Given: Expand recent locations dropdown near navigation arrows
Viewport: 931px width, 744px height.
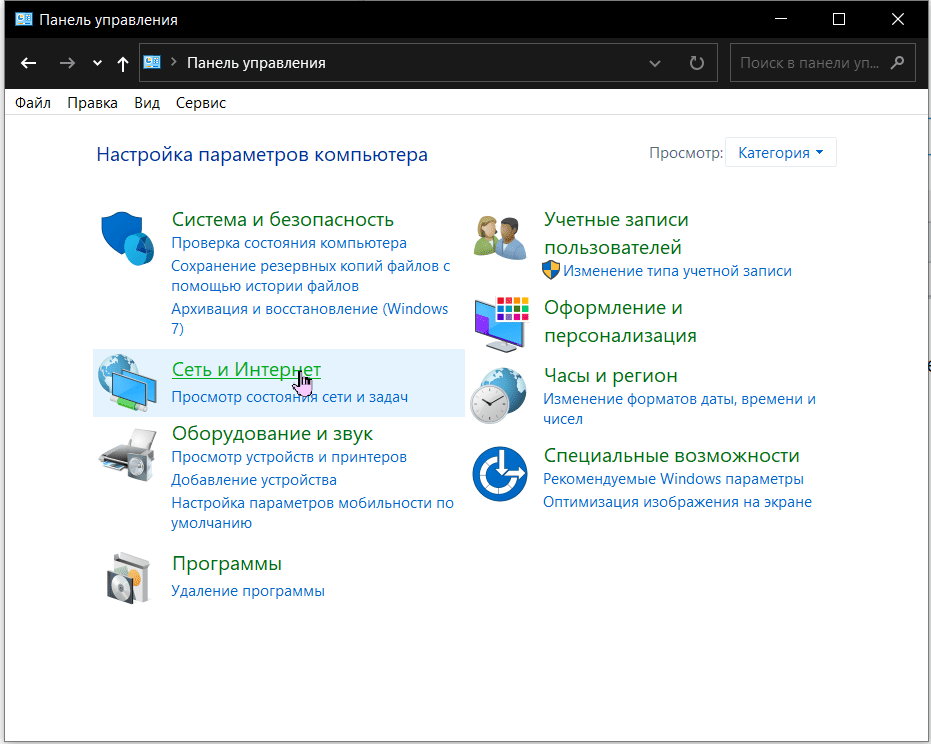Looking at the screenshot, I should pos(97,63).
